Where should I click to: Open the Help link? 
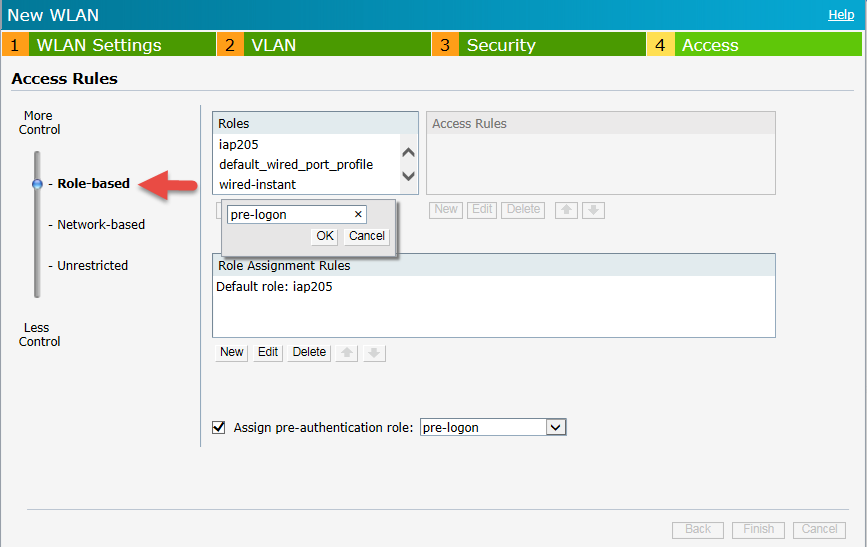tap(841, 15)
